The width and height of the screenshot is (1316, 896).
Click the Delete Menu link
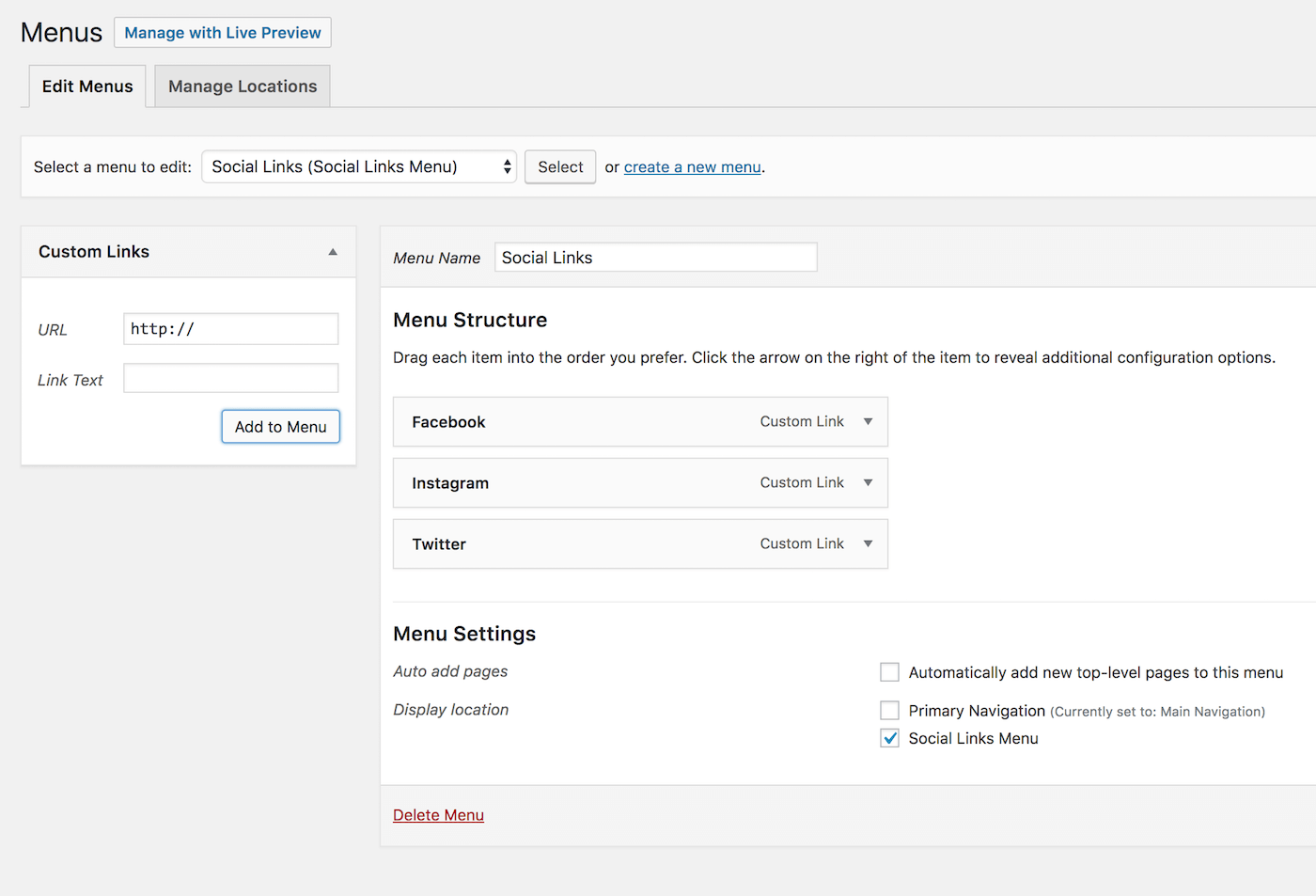(438, 815)
